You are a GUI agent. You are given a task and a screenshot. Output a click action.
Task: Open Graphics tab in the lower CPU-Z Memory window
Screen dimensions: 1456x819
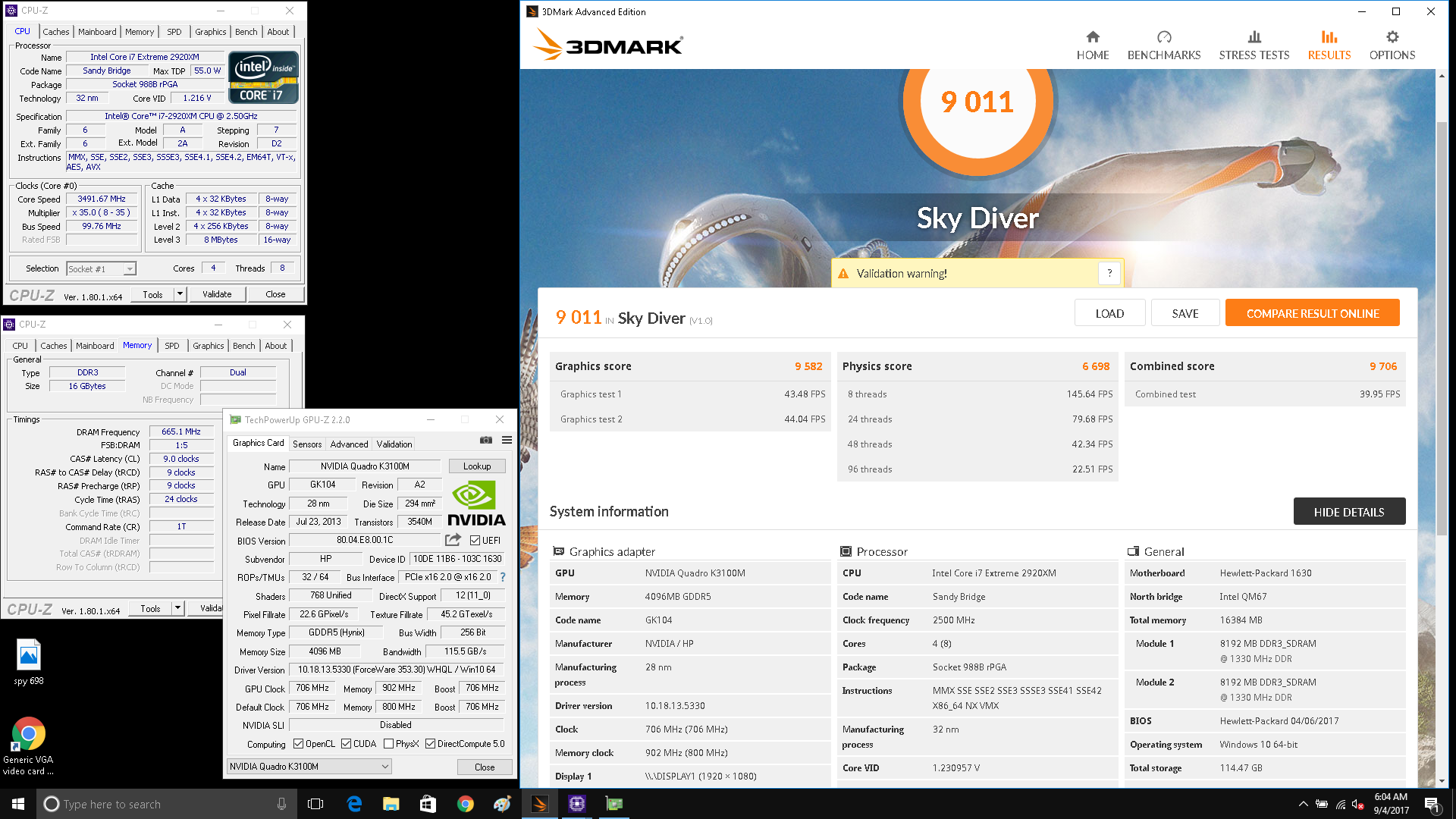coord(208,346)
